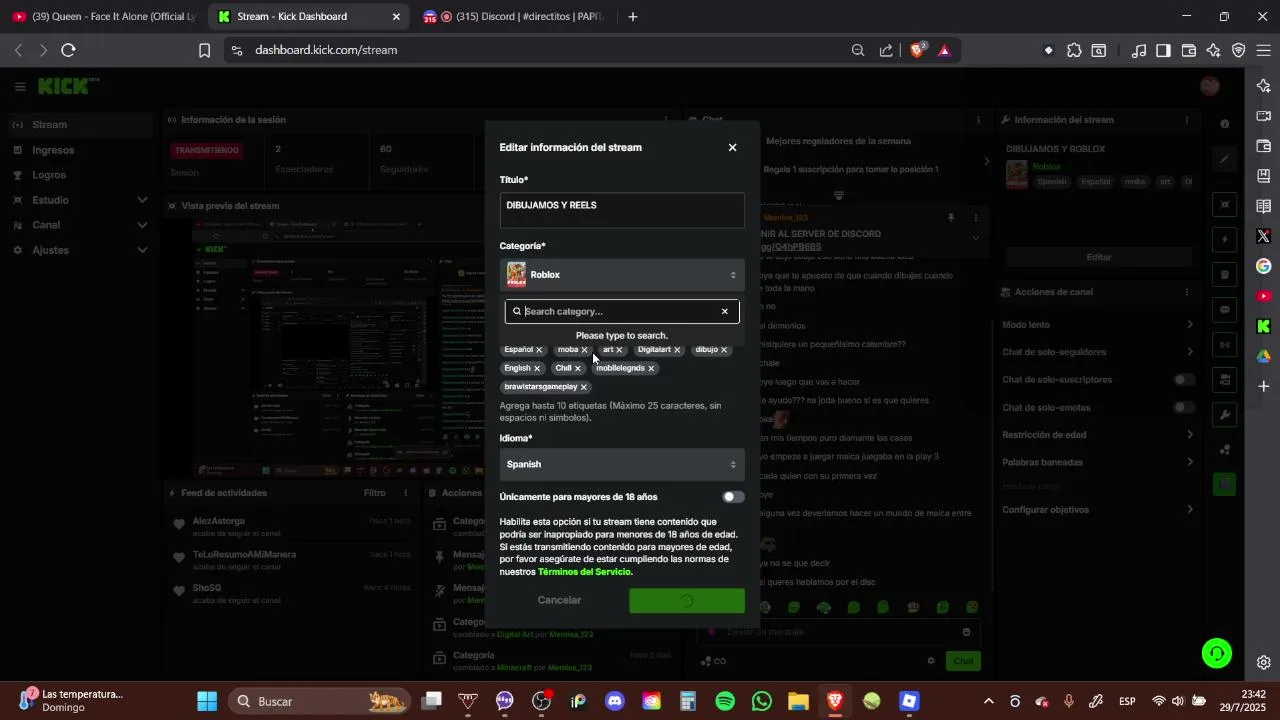Open the browser extensions puzzle icon
Image resolution: width=1280 pixels, height=720 pixels.
(1074, 50)
